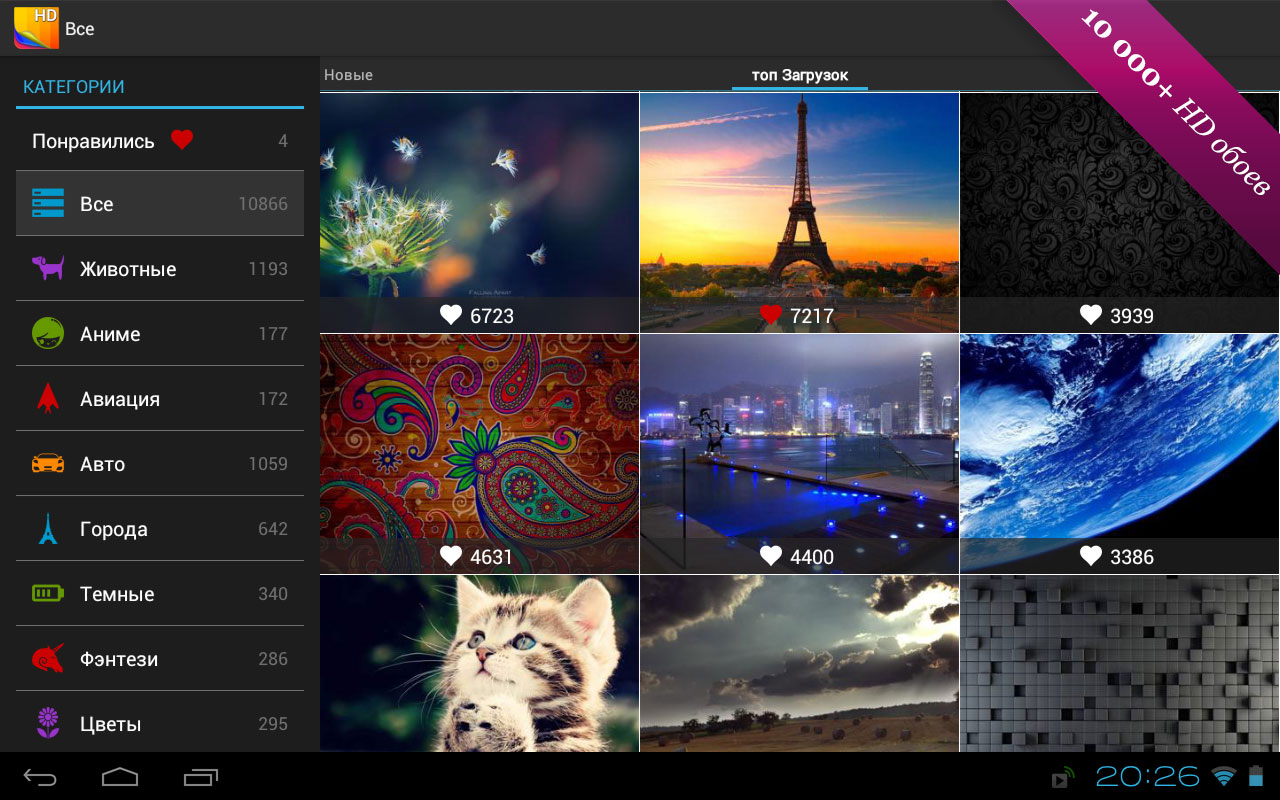The width and height of the screenshot is (1280, 800).
Task: Select the Аниме category icon
Action: (48, 333)
